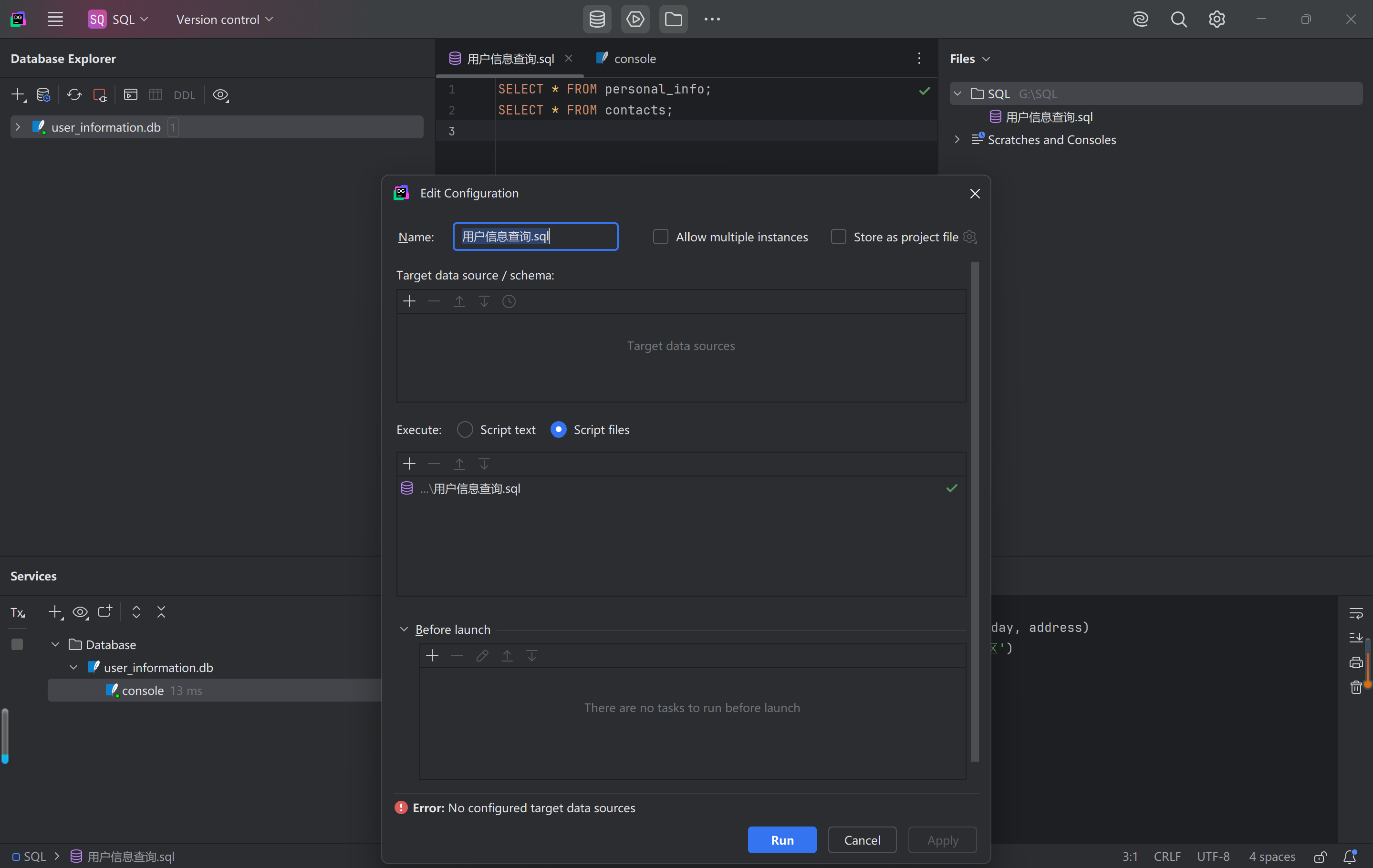Viewport: 1373px width, 868px height.
Task: Expand user_information.db in Database Explorer
Action: coord(18,127)
